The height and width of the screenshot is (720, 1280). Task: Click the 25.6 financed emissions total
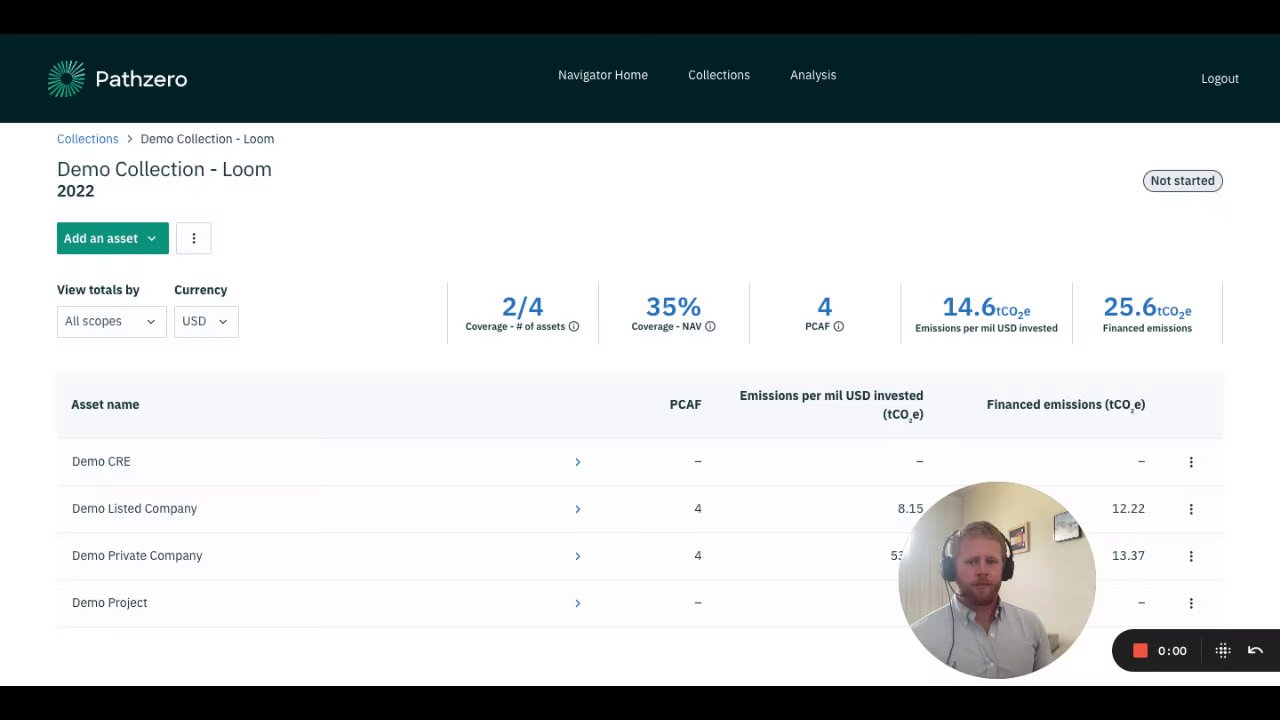pyautogui.click(x=1147, y=308)
